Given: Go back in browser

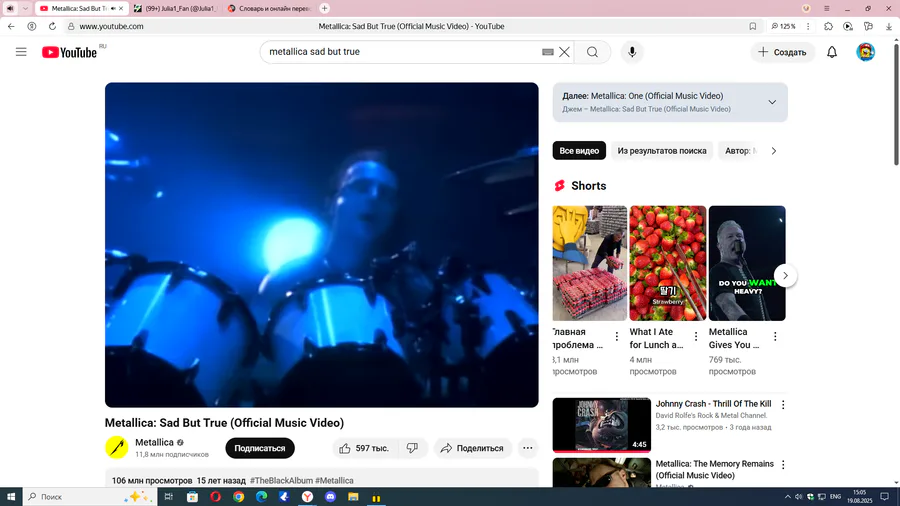Looking at the screenshot, I should [x=11, y=26].
